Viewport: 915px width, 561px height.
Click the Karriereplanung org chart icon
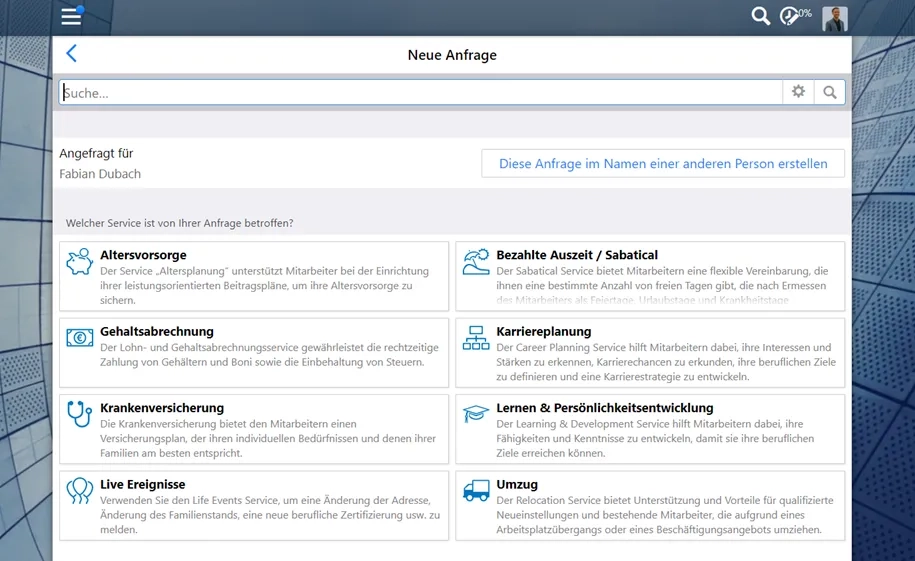(x=476, y=338)
